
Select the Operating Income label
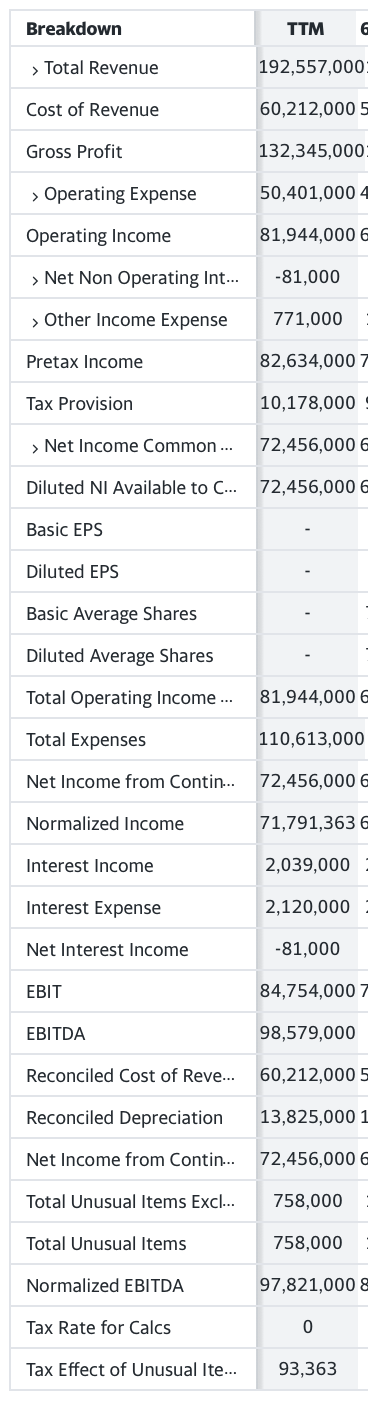(98, 236)
